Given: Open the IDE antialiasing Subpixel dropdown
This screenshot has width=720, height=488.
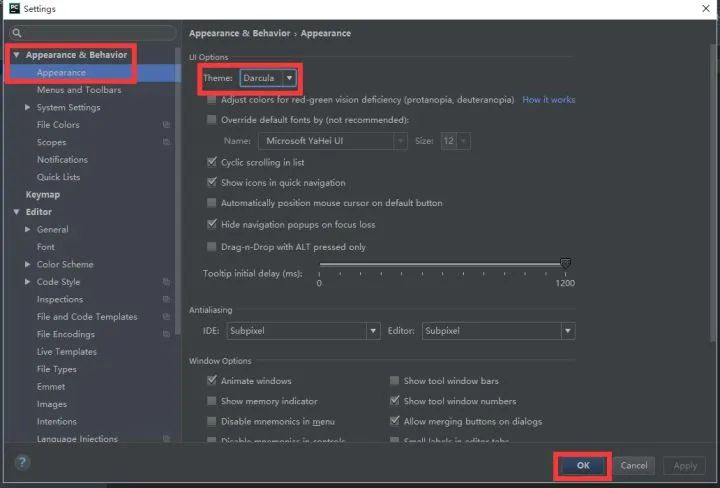Looking at the screenshot, I should [303, 331].
